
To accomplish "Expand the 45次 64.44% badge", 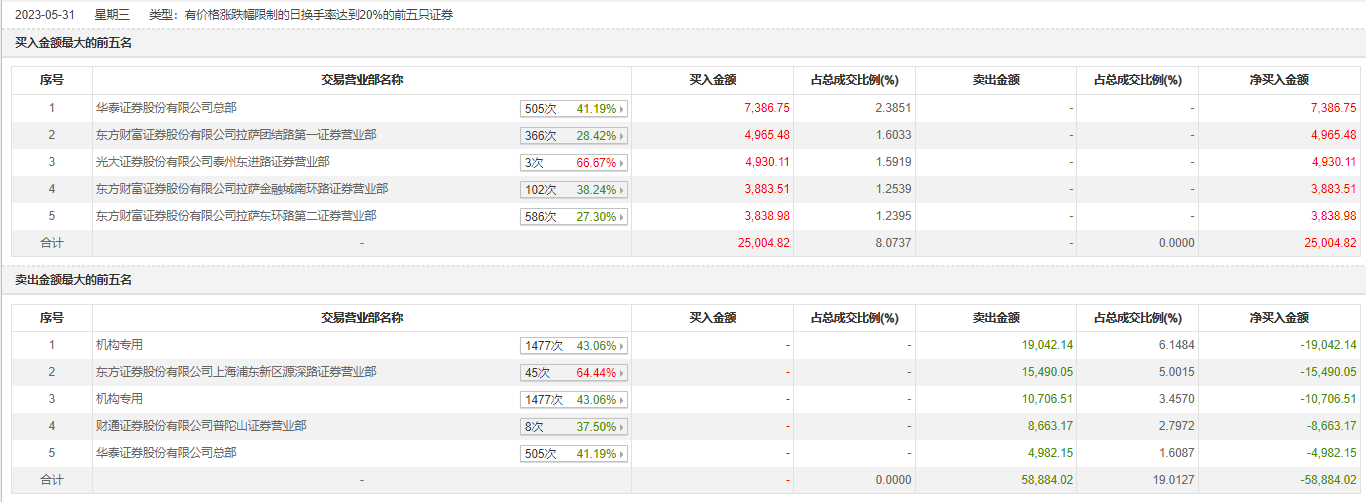I will point(574,373).
